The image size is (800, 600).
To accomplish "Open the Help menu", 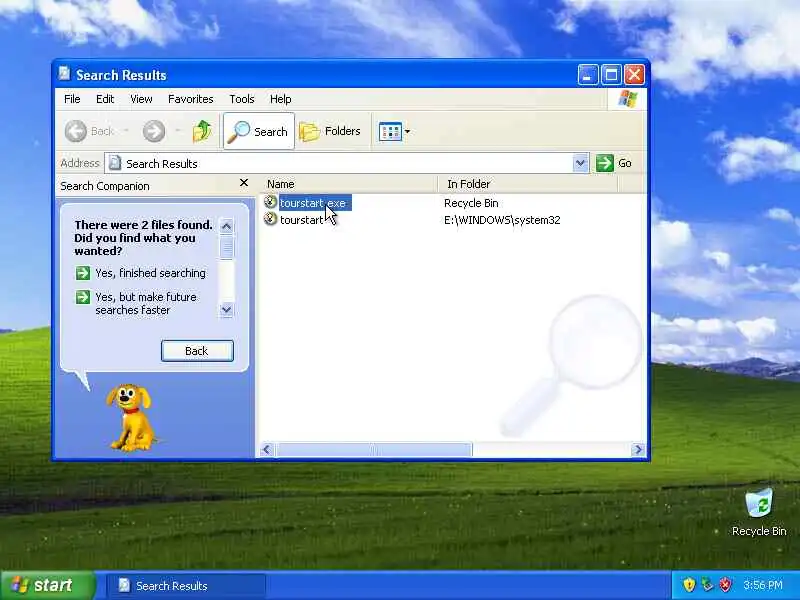I will (x=281, y=99).
